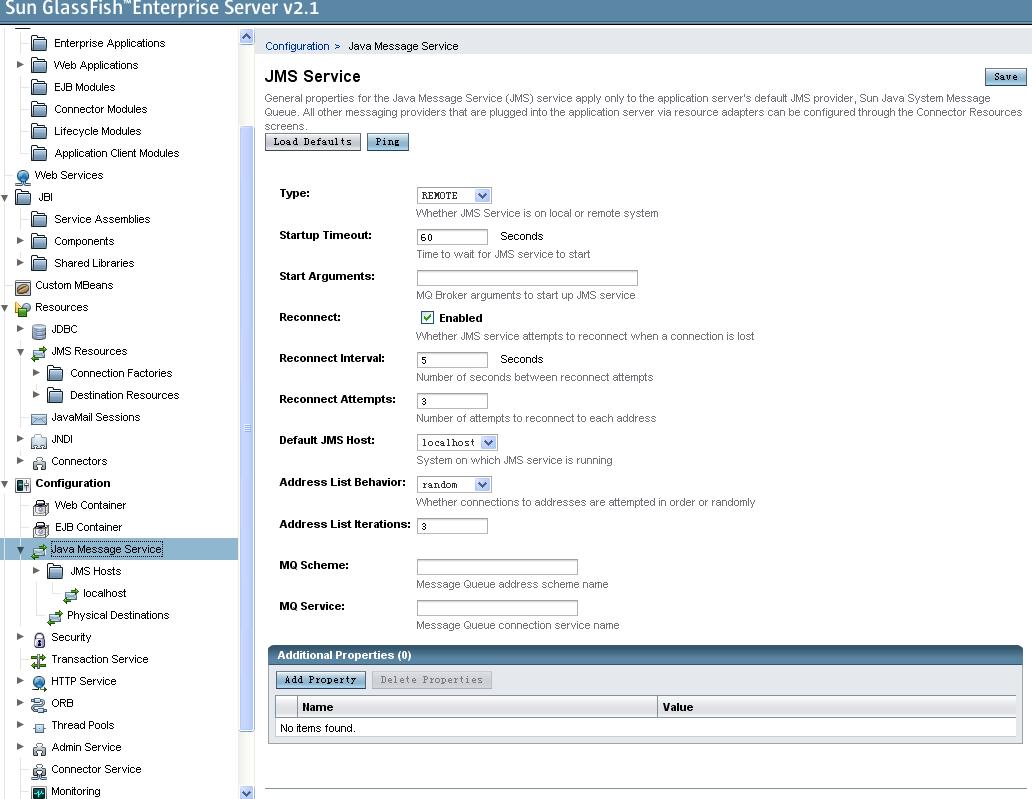The image size is (1032, 799).
Task: Click the MQ Scheme input field
Action: (497, 567)
